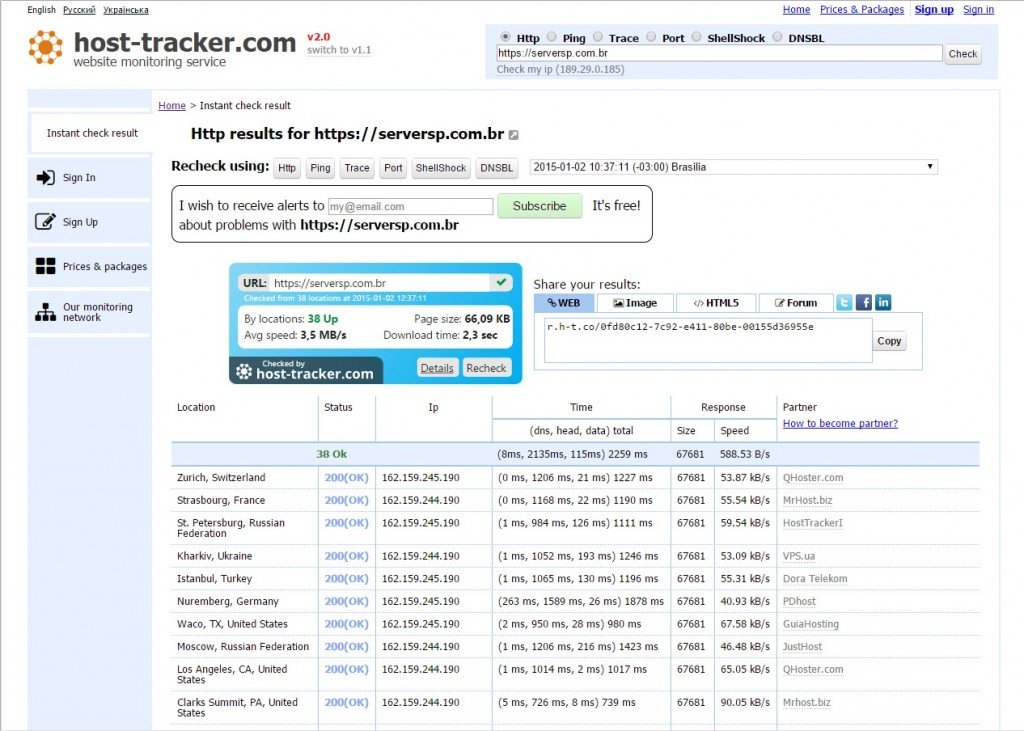Click the Sign Up pencil icon
The width and height of the screenshot is (1024, 731).
(45, 221)
